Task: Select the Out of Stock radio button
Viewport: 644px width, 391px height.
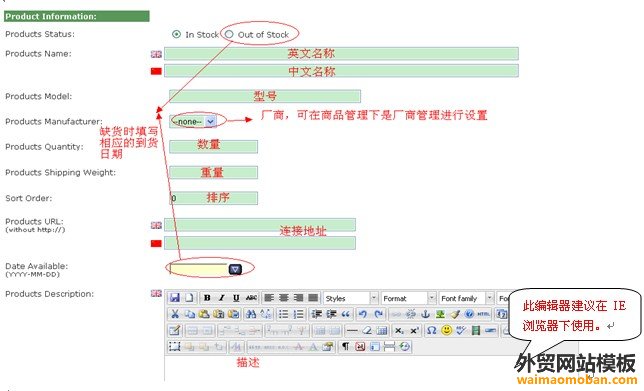Action: click(229, 34)
